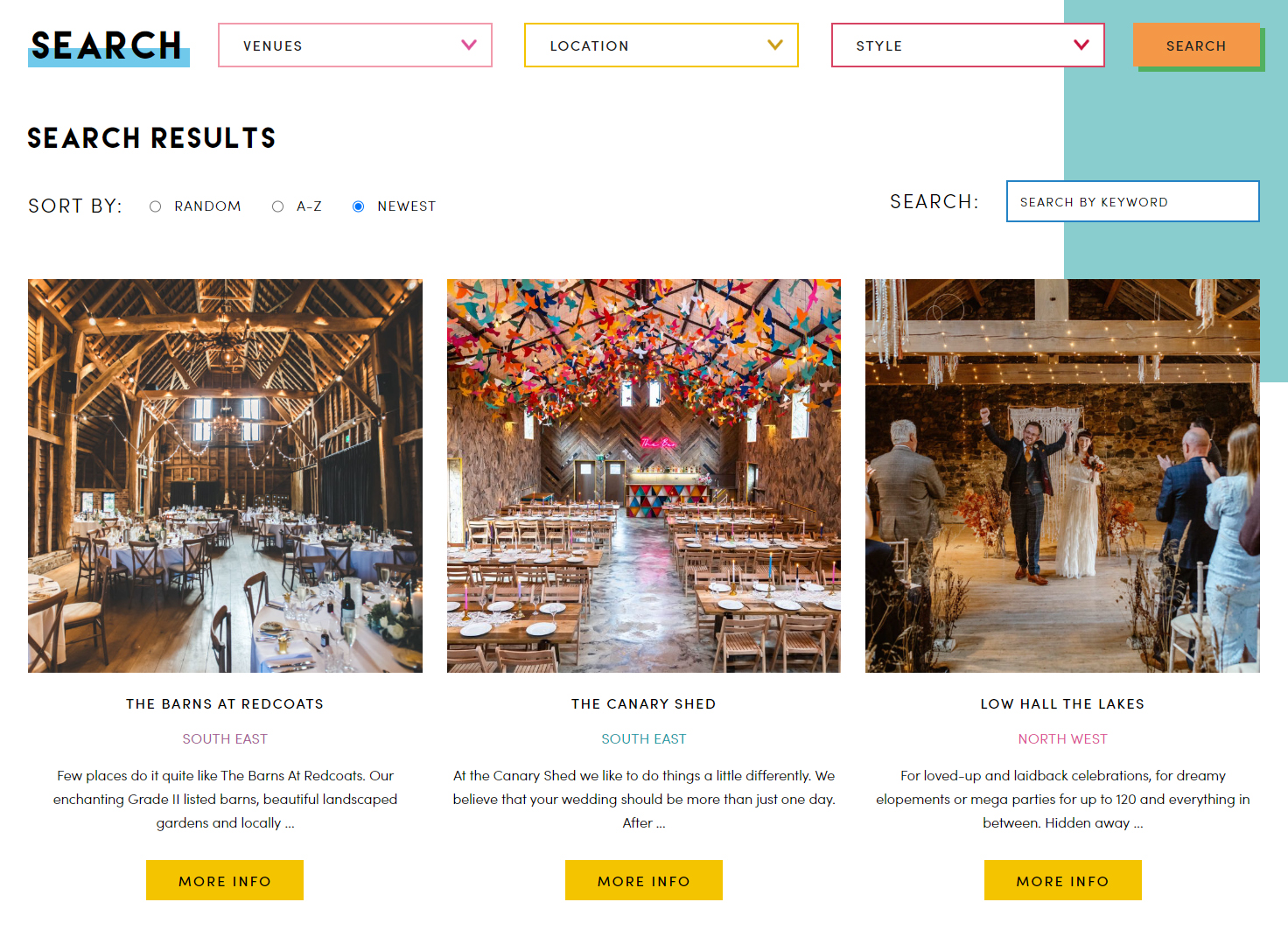The image size is (1288, 930).
Task: Click More Info under The Canary Shed
Action: click(643, 880)
